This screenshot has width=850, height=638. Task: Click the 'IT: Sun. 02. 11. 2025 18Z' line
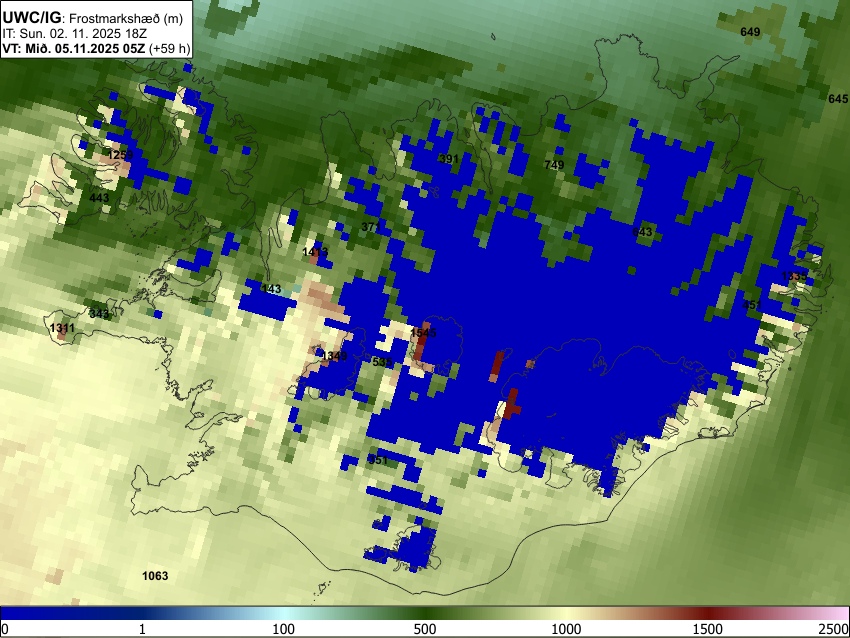[74, 34]
